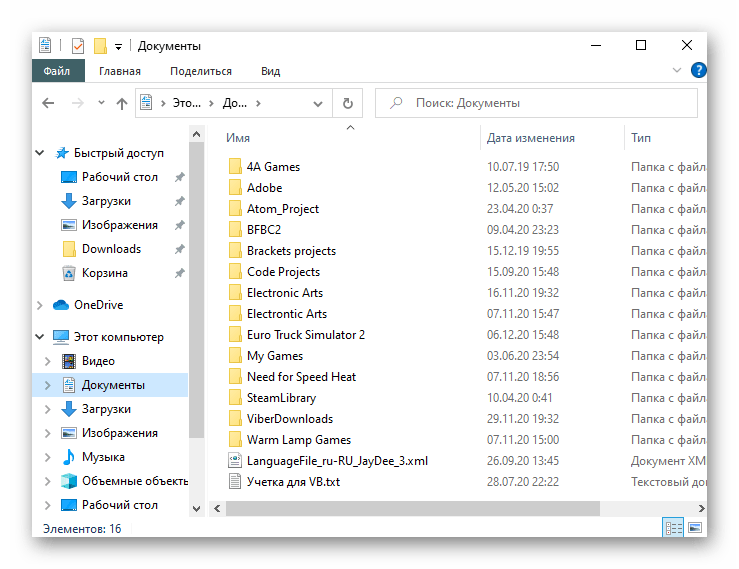The width and height of the screenshot is (739, 569).
Task: Select the Euro Truck Simulator 2 folder
Action: [306, 335]
